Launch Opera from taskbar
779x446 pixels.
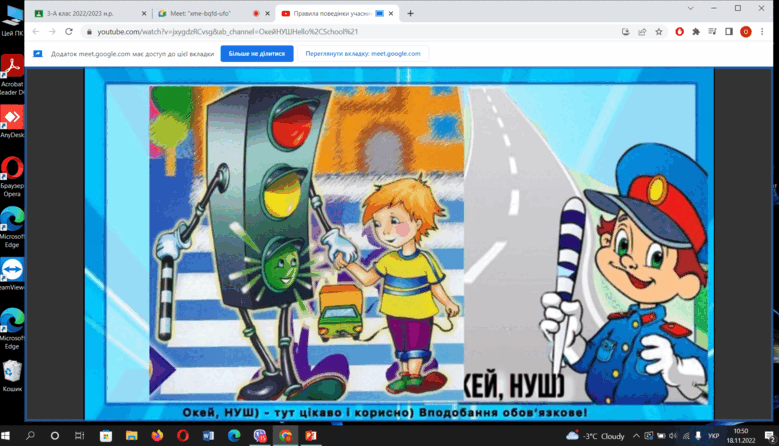[183, 436]
